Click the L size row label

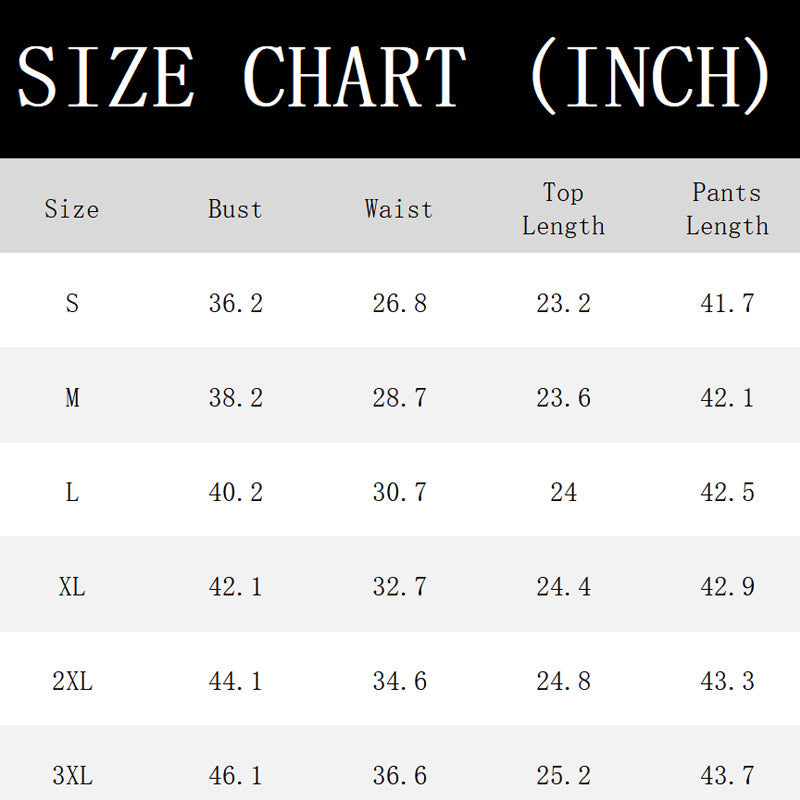(72, 492)
